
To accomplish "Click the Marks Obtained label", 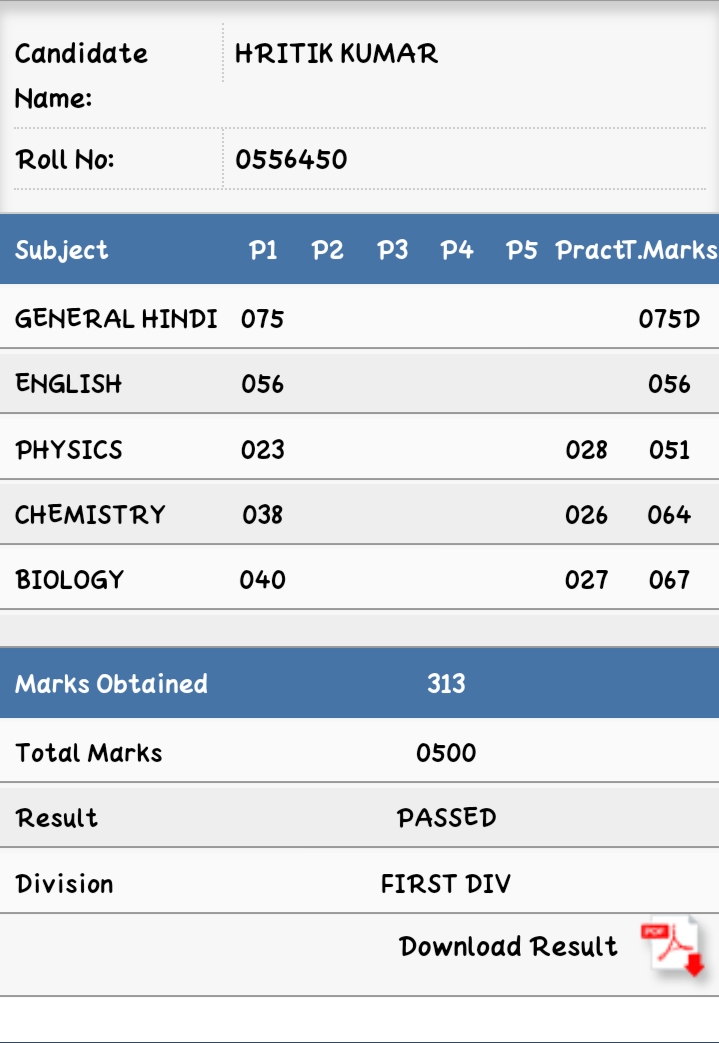I will (111, 684).
